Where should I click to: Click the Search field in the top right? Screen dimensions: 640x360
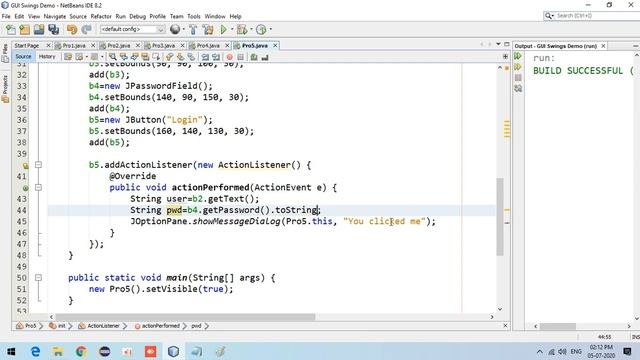[x=592, y=16]
